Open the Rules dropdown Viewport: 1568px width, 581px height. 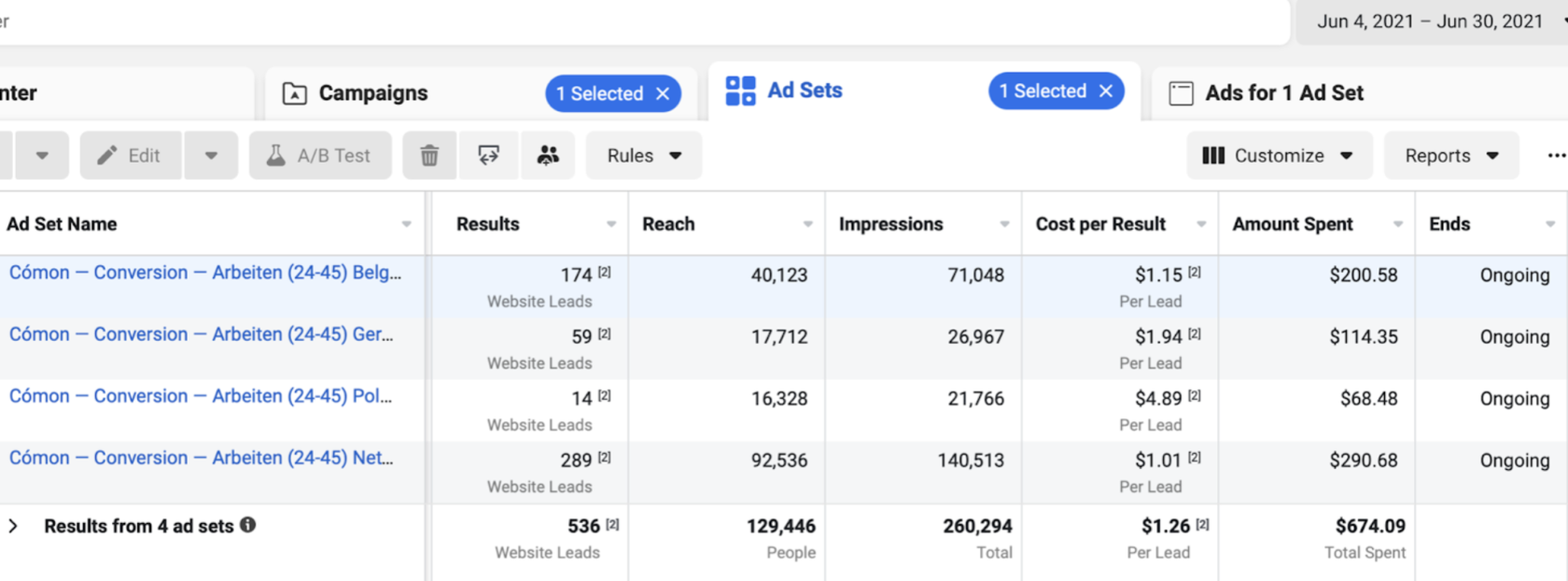[644, 155]
